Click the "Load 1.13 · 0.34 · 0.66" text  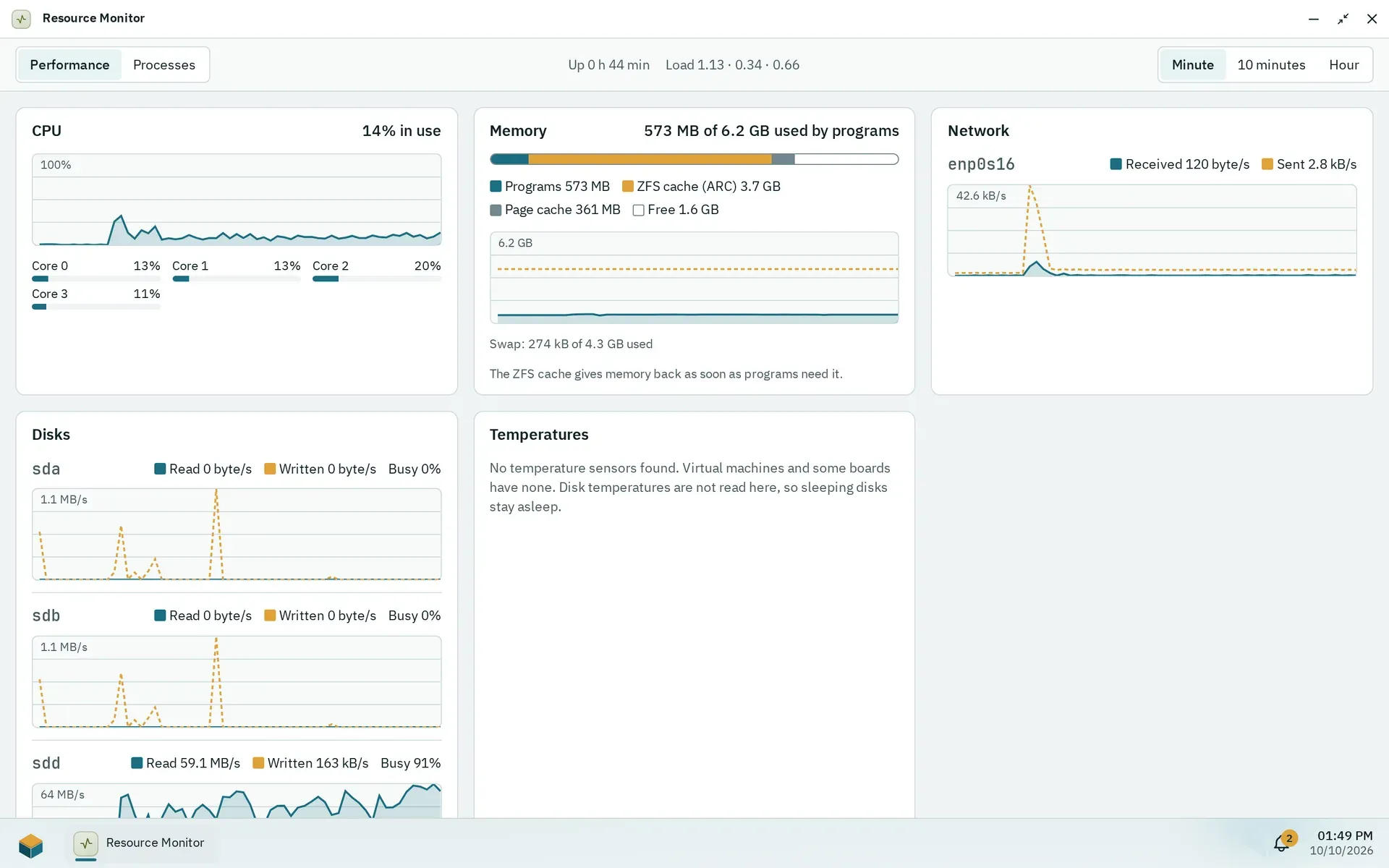point(732,65)
